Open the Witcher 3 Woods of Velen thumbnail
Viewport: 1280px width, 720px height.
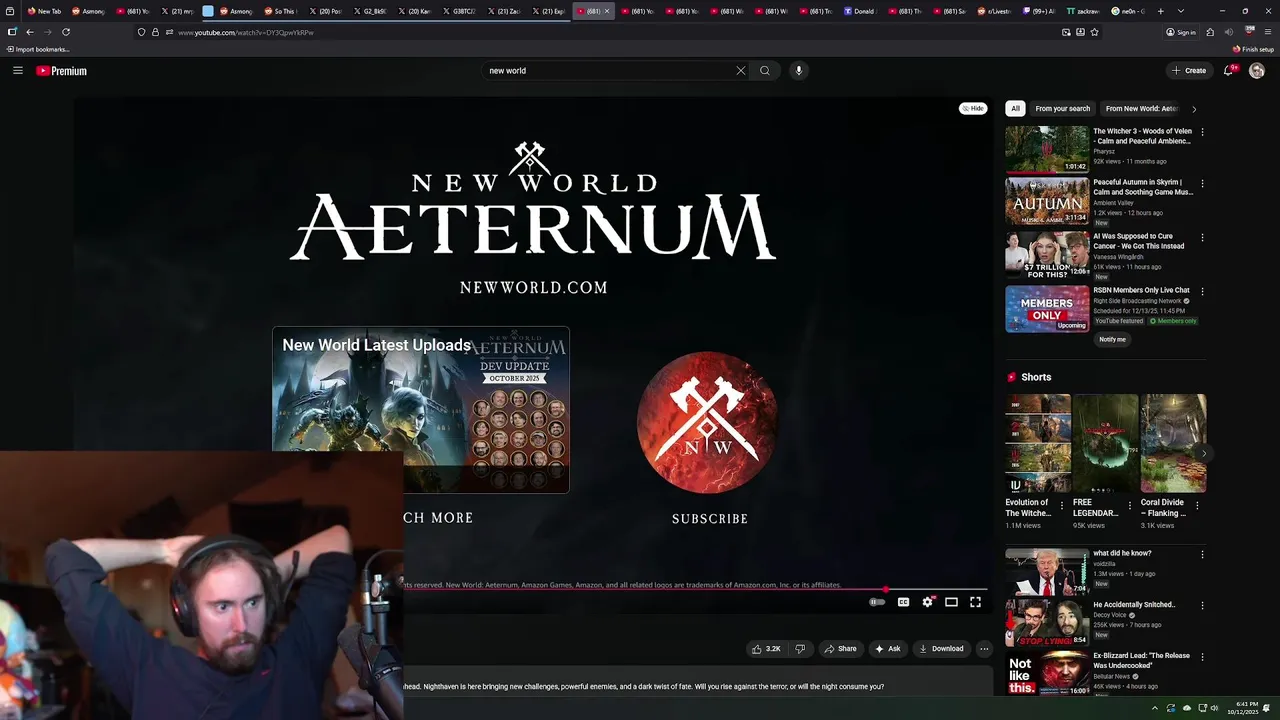pos(1047,149)
